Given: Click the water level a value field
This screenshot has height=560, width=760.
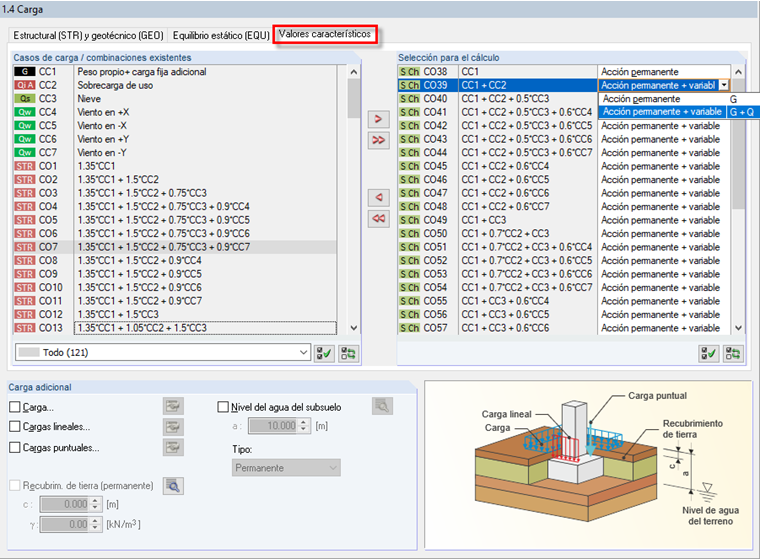Looking at the screenshot, I should [x=274, y=426].
